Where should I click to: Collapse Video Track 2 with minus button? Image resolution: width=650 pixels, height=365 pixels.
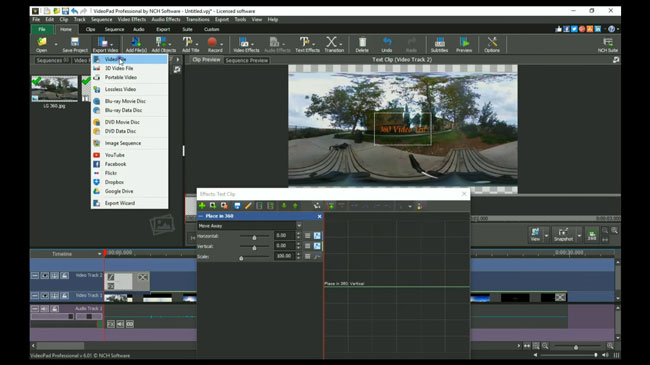tap(35, 275)
